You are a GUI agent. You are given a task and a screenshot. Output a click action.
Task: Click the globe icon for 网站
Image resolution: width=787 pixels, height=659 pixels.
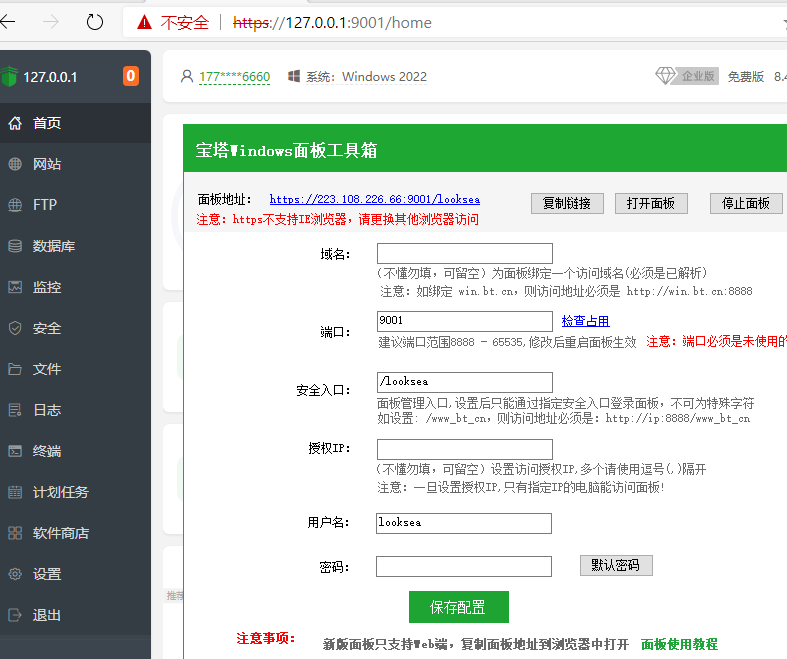point(15,164)
